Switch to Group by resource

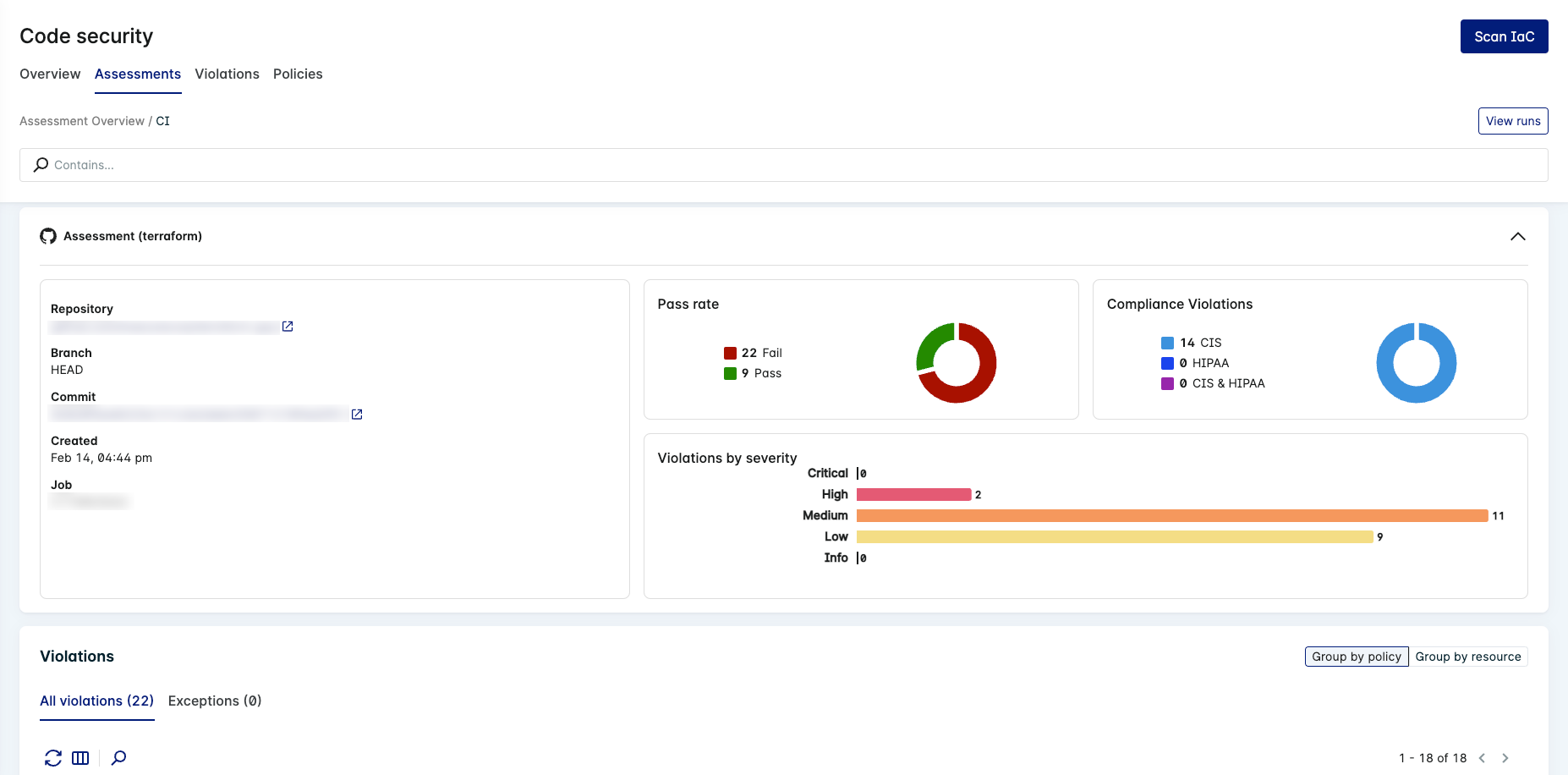(1467, 657)
